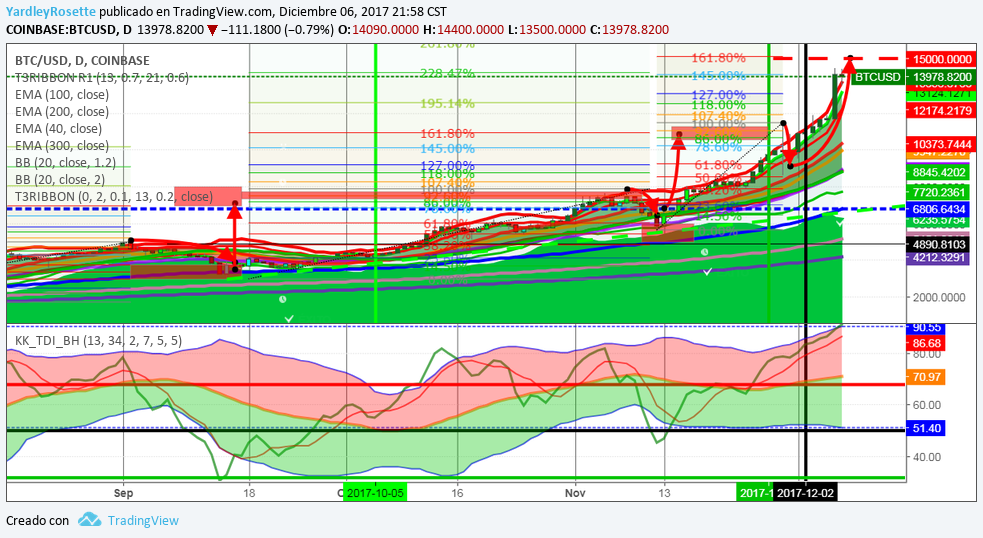Click the 10373.7444 price label

941,144
